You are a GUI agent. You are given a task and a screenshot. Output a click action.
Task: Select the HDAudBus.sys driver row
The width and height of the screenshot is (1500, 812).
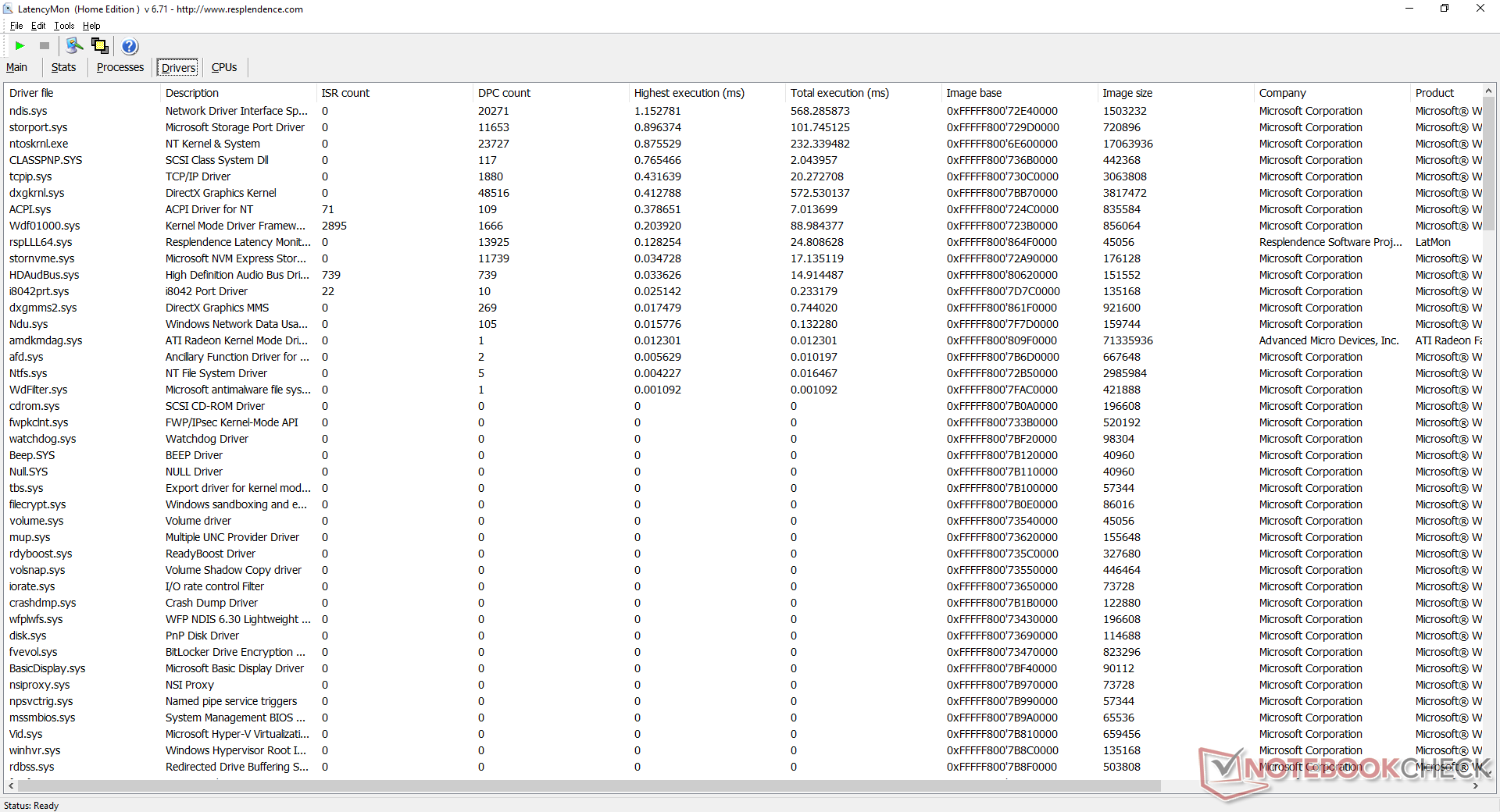[x=743, y=275]
